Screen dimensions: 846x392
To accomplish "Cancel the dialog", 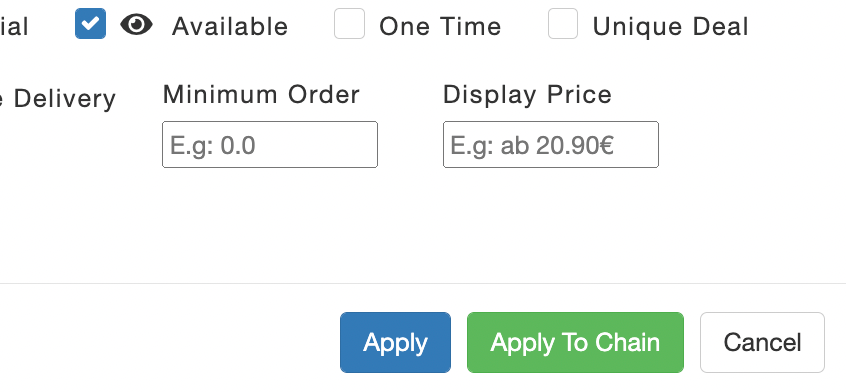I will click(x=762, y=342).
